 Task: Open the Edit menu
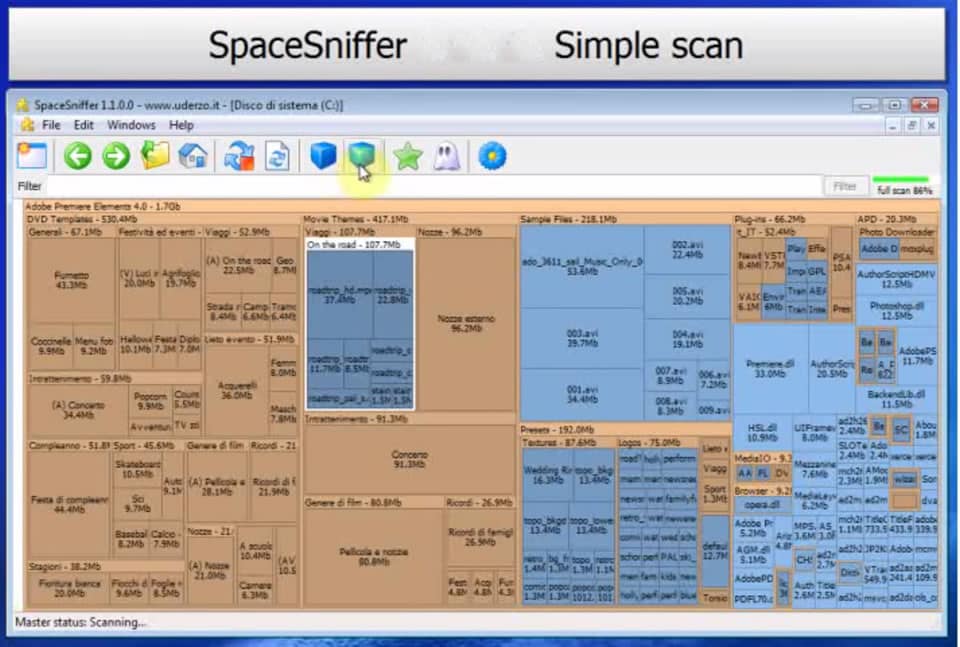[84, 125]
